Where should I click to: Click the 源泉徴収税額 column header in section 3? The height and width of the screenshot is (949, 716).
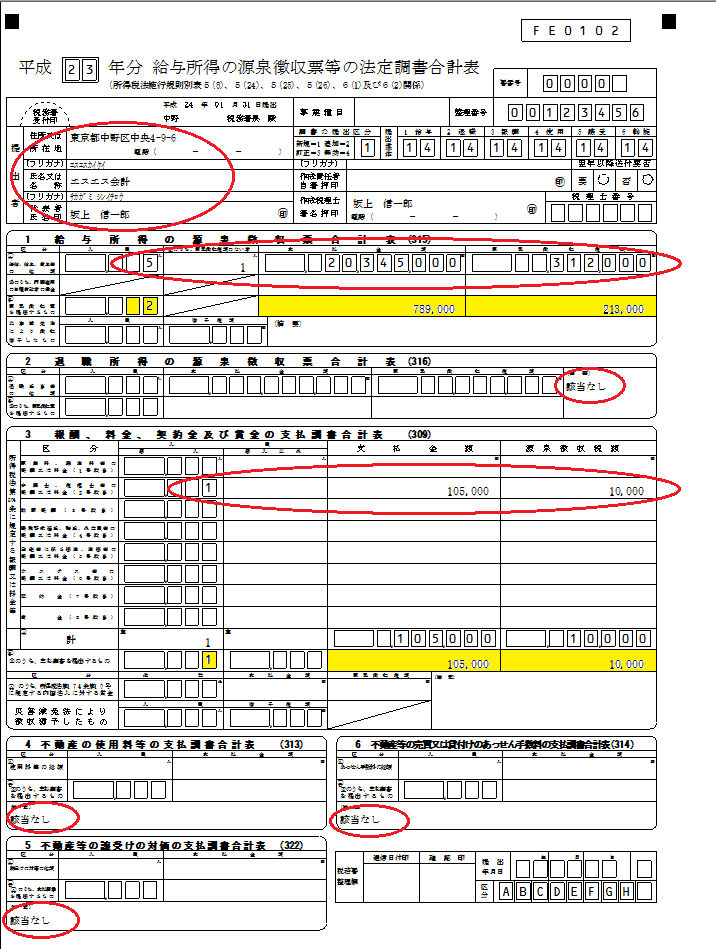[572, 448]
